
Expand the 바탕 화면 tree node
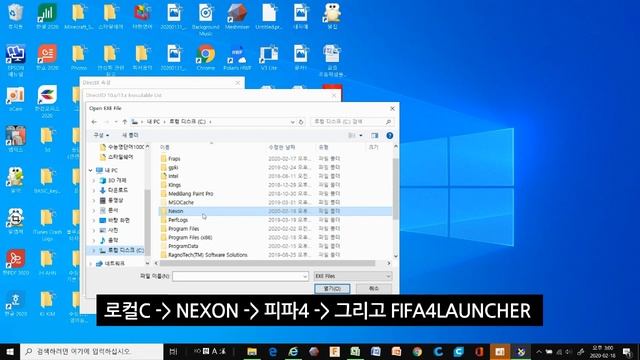(x=94, y=220)
